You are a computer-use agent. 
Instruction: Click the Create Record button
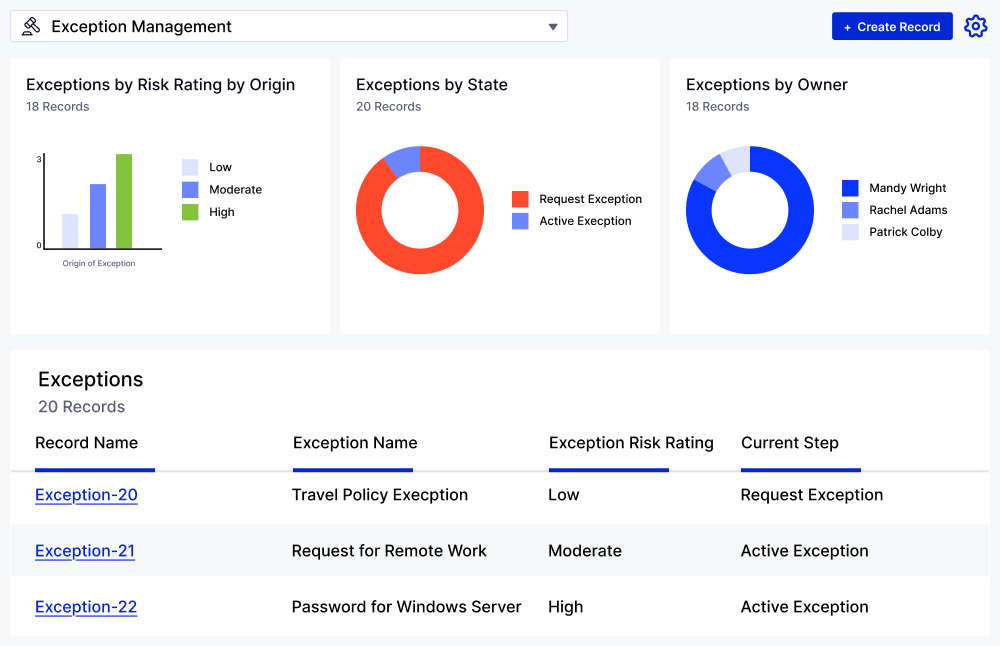tap(892, 26)
